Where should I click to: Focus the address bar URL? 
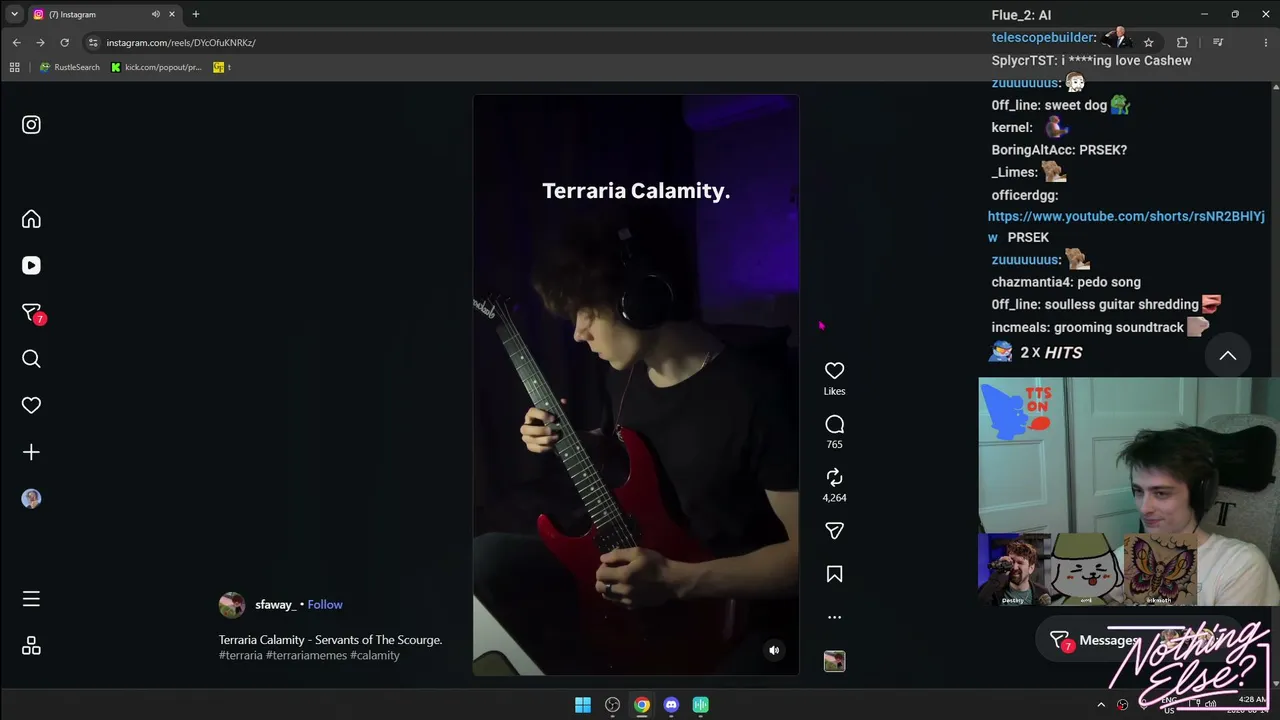coord(181,43)
